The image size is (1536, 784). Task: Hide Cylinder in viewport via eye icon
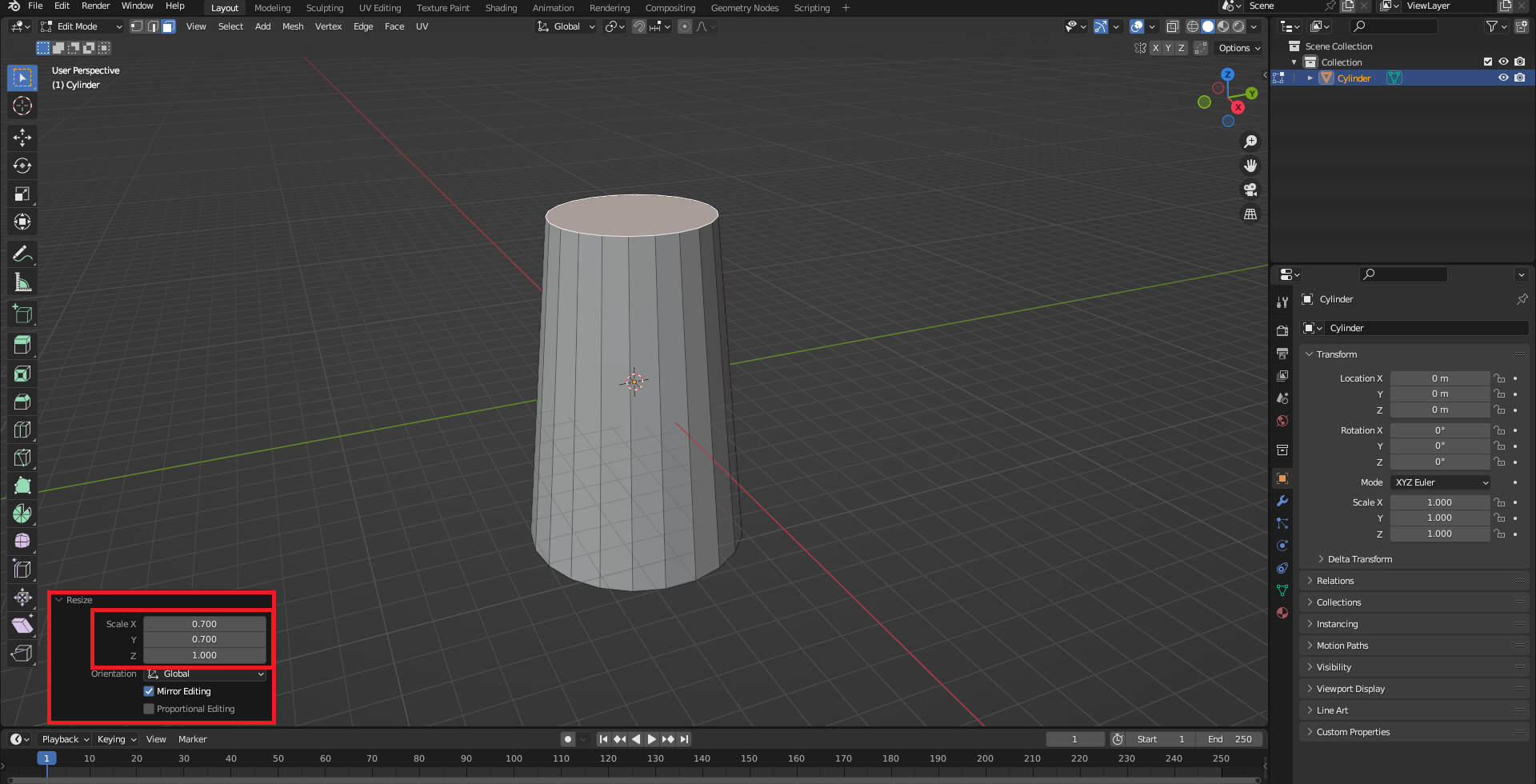[1503, 78]
